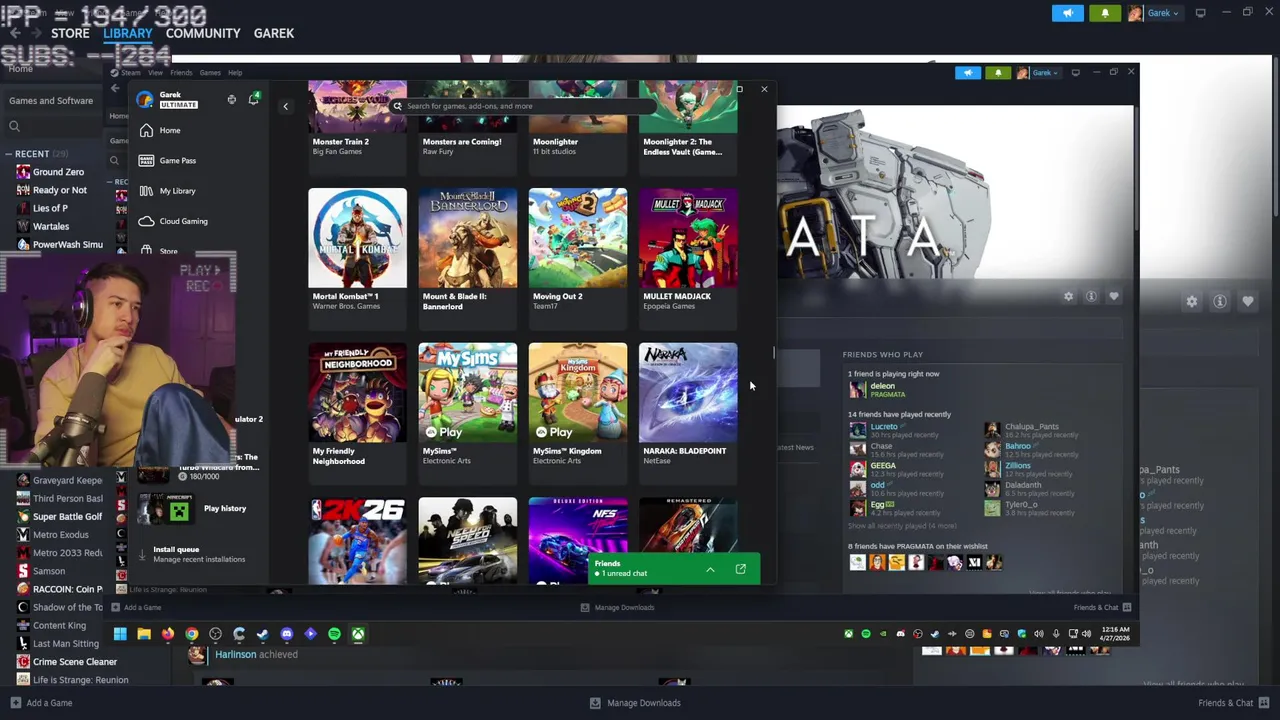Open game info icon in background Steam window
1280x720 pixels.
point(1220,301)
